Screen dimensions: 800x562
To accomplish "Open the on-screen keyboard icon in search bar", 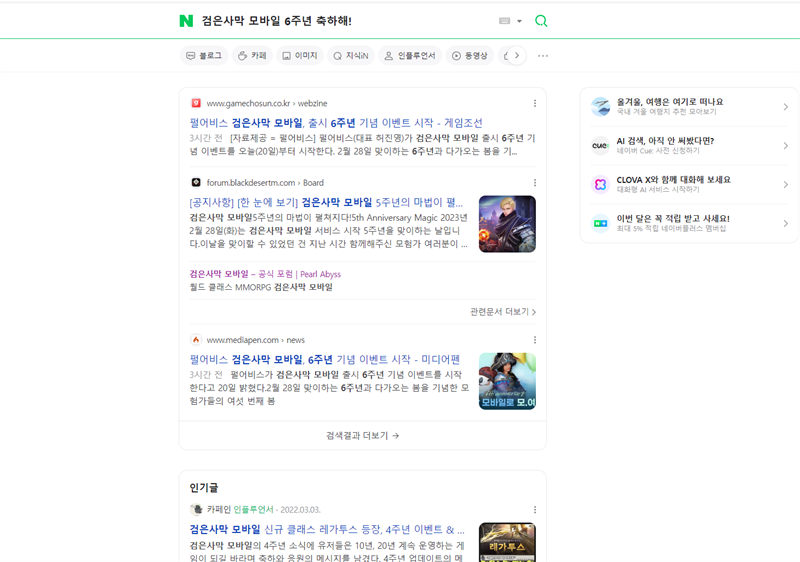I will tap(505, 21).
